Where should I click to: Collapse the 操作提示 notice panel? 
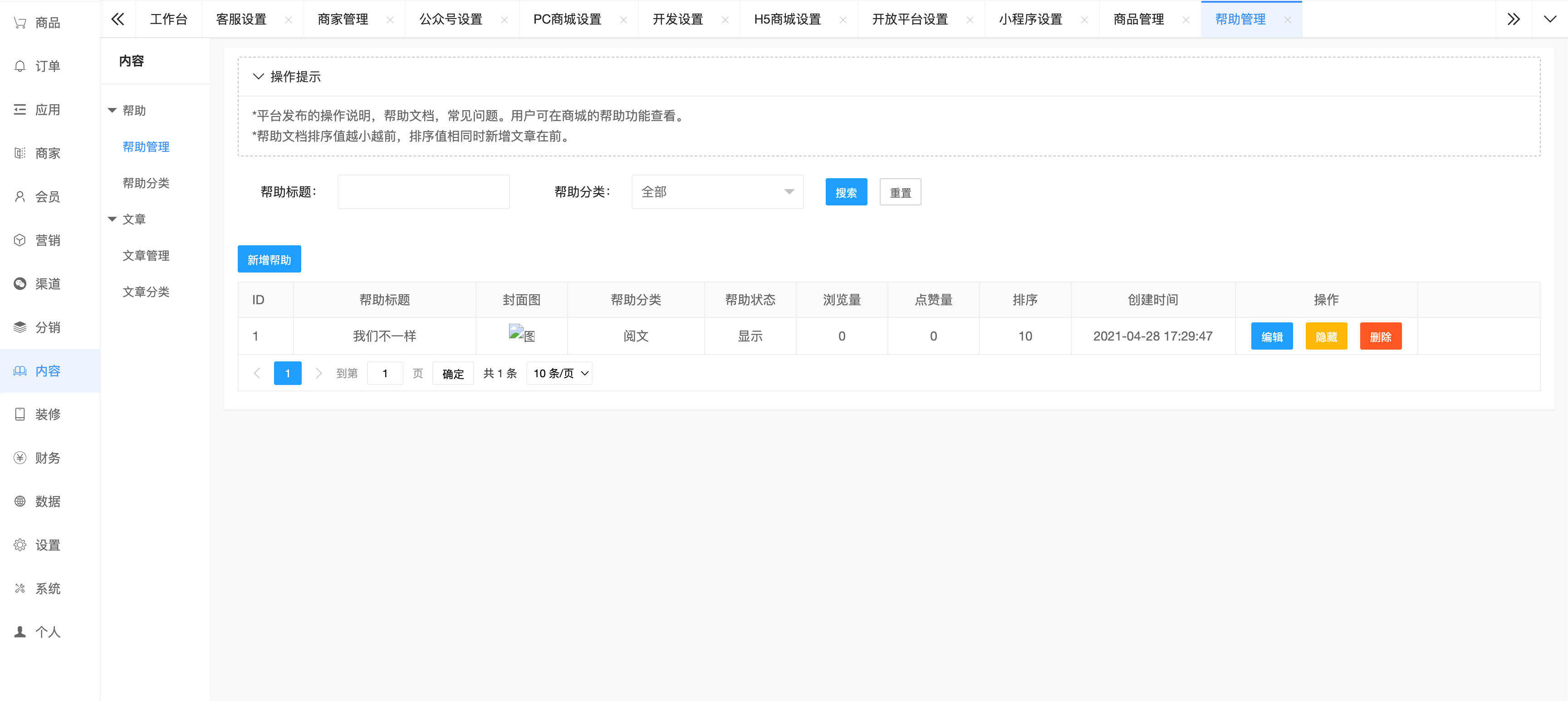[x=258, y=77]
